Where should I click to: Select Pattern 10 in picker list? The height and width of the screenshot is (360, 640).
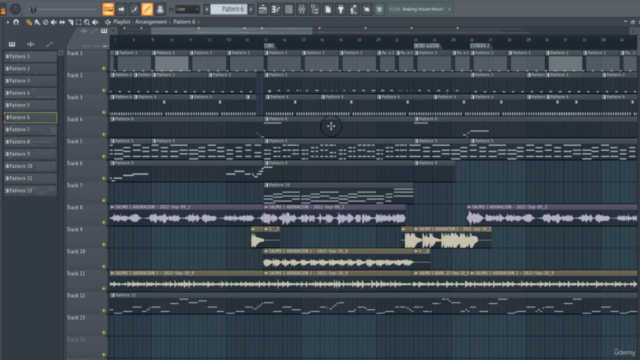click(30, 166)
